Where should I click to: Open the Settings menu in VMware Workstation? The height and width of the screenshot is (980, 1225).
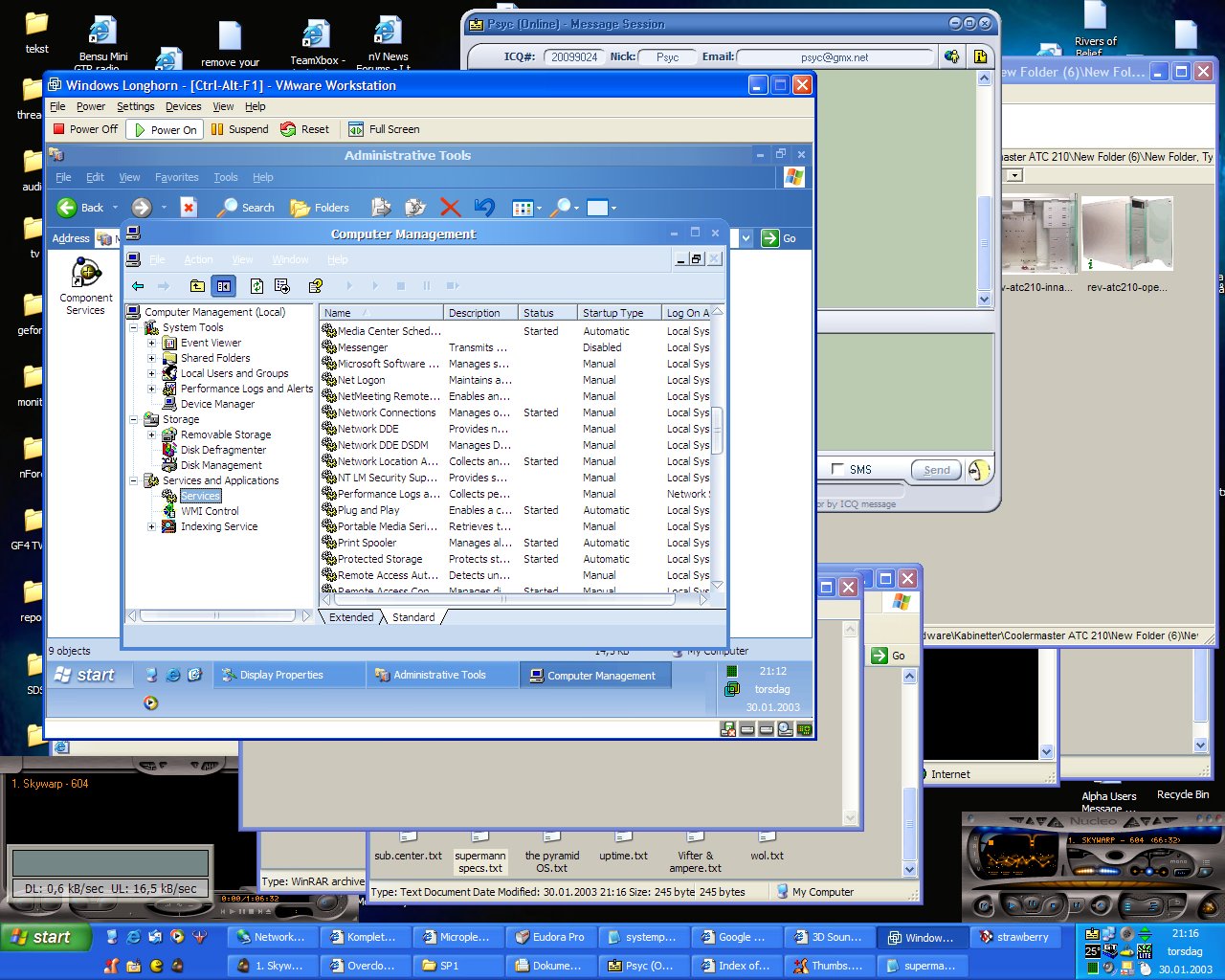(x=135, y=106)
